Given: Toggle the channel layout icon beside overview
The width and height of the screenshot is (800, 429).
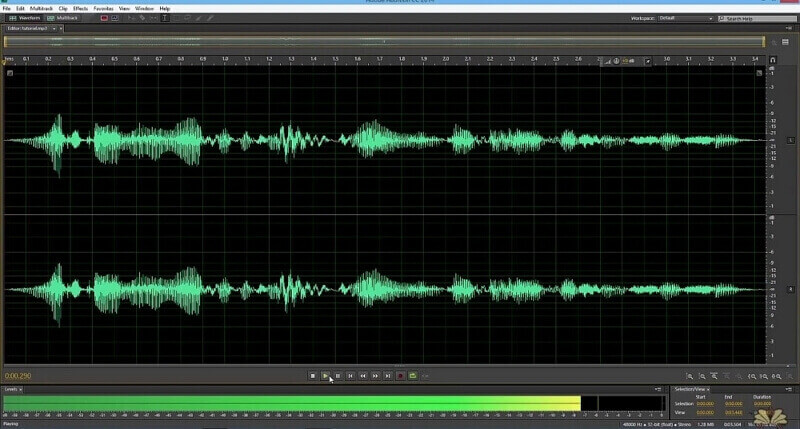Looking at the screenshot, I should [x=785, y=42].
